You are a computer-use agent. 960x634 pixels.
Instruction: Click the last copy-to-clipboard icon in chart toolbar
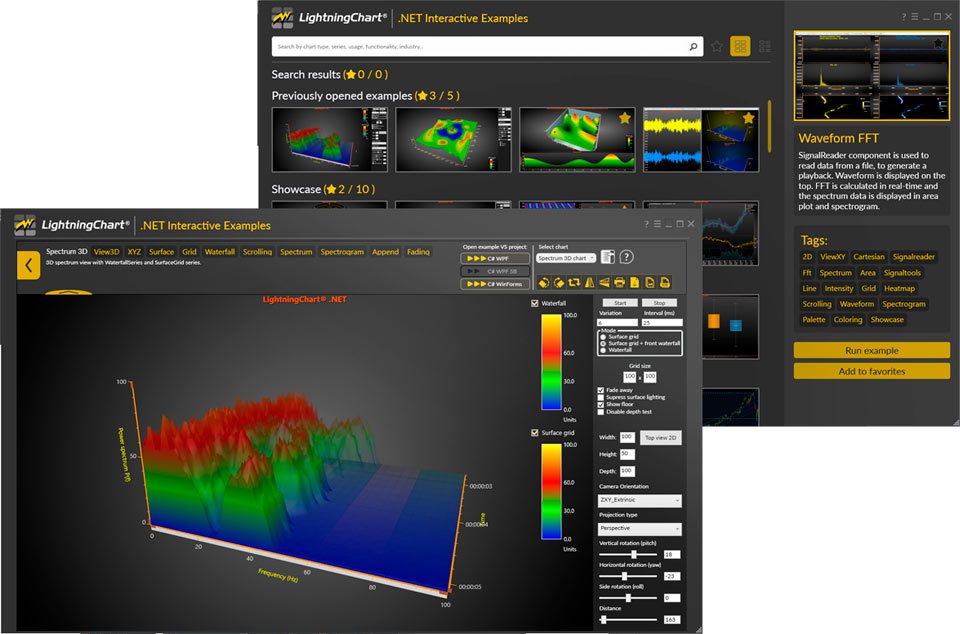[664, 282]
